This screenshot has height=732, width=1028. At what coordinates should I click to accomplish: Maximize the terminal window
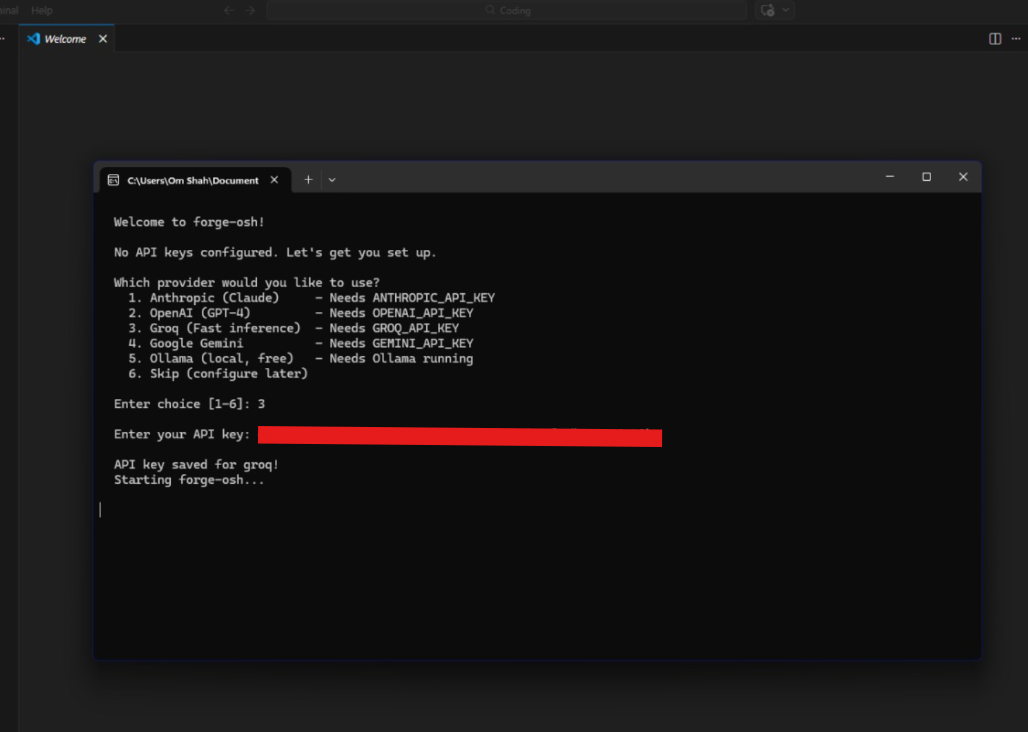[926, 177]
